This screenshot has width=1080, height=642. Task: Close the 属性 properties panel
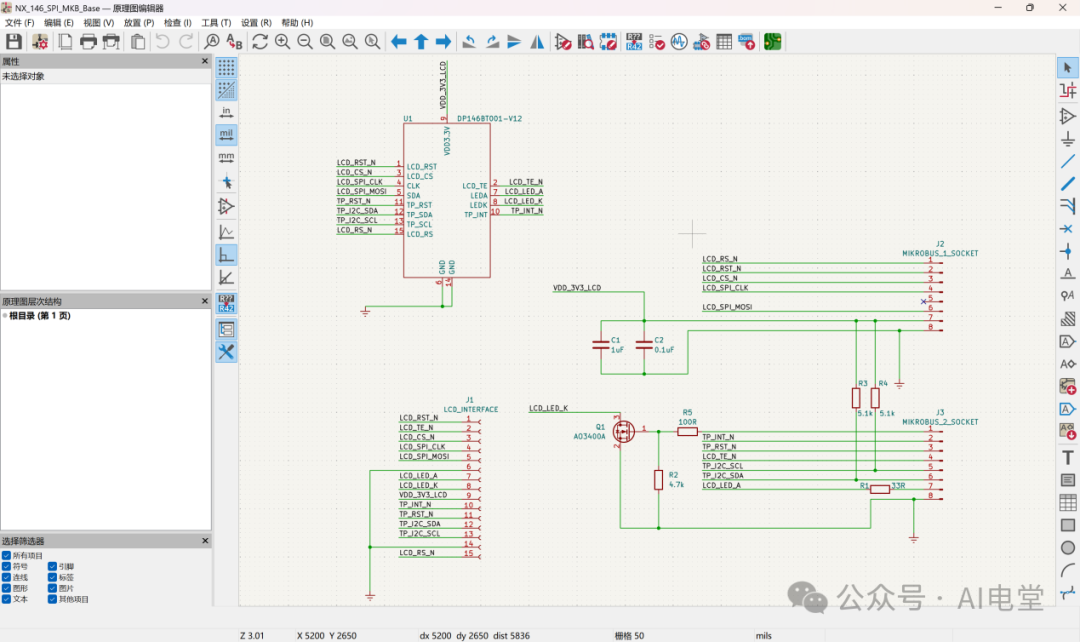(x=205, y=62)
